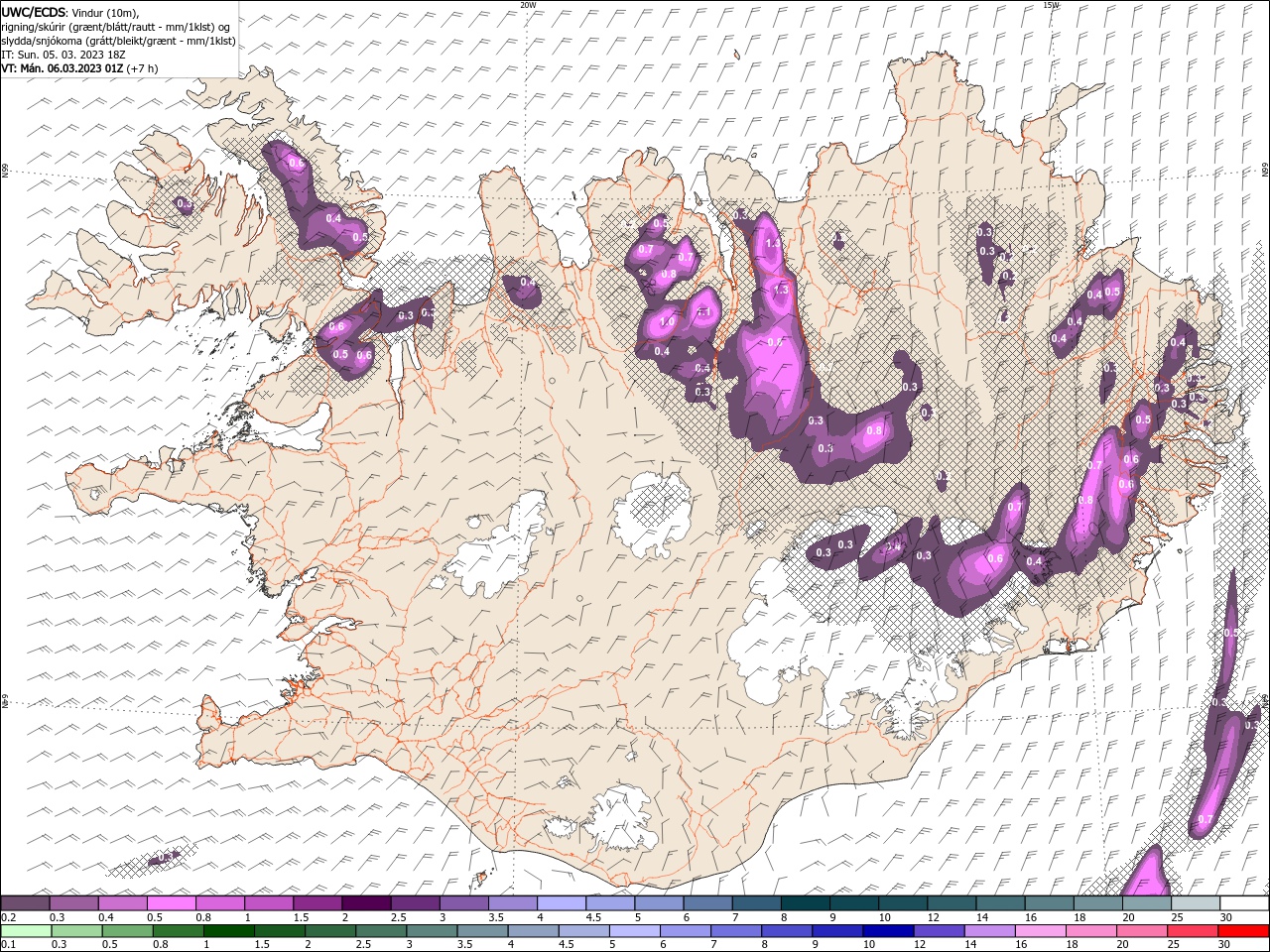Image resolution: width=1270 pixels, height=952 pixels.
Task: Click the bottom legend row 30 bright red swatch
Action: (1244, 931)
